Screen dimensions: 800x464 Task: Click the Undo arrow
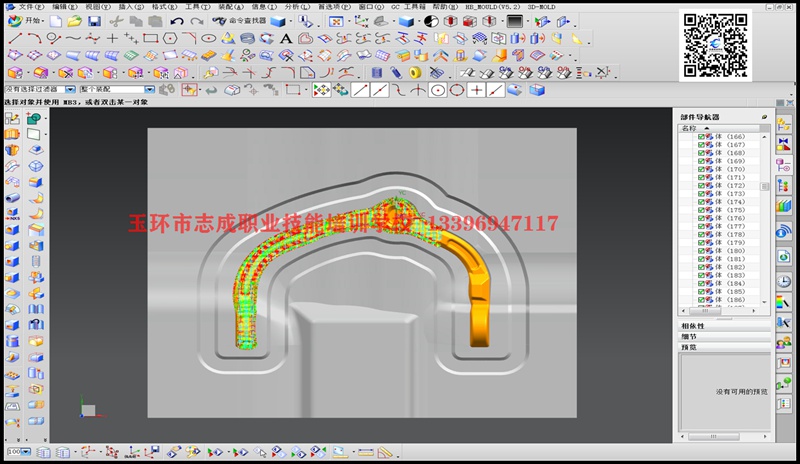coord(177,21)
